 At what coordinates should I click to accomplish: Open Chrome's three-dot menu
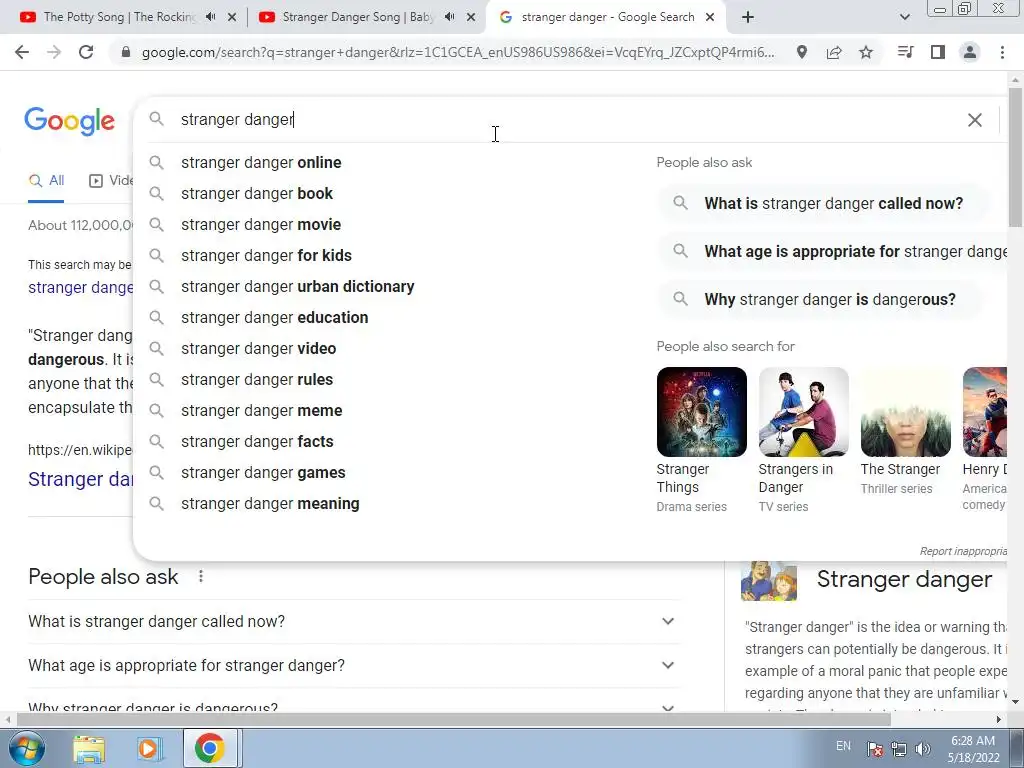(x=1002, y=52)
